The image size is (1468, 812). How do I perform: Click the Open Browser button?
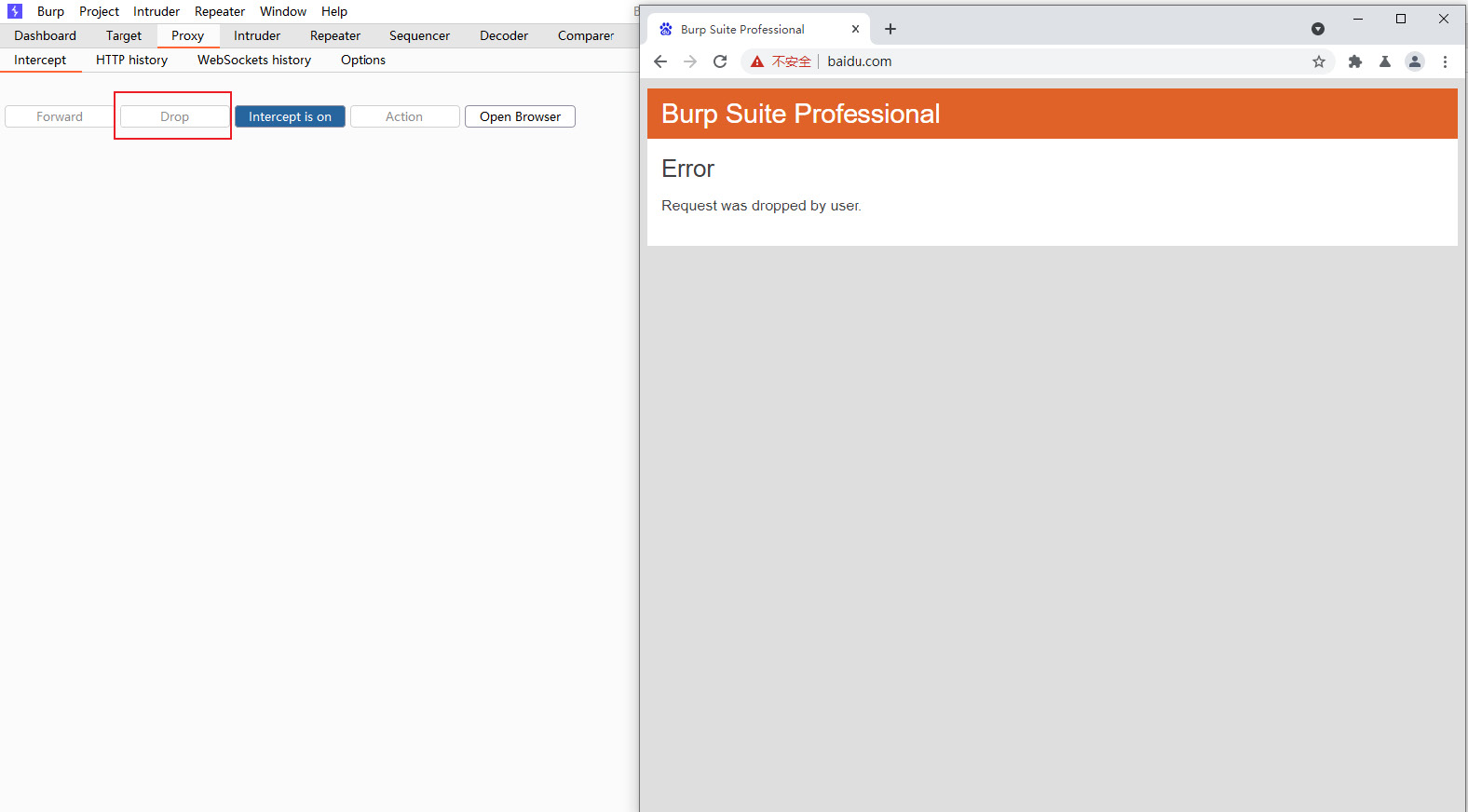(x=520, y=116)
